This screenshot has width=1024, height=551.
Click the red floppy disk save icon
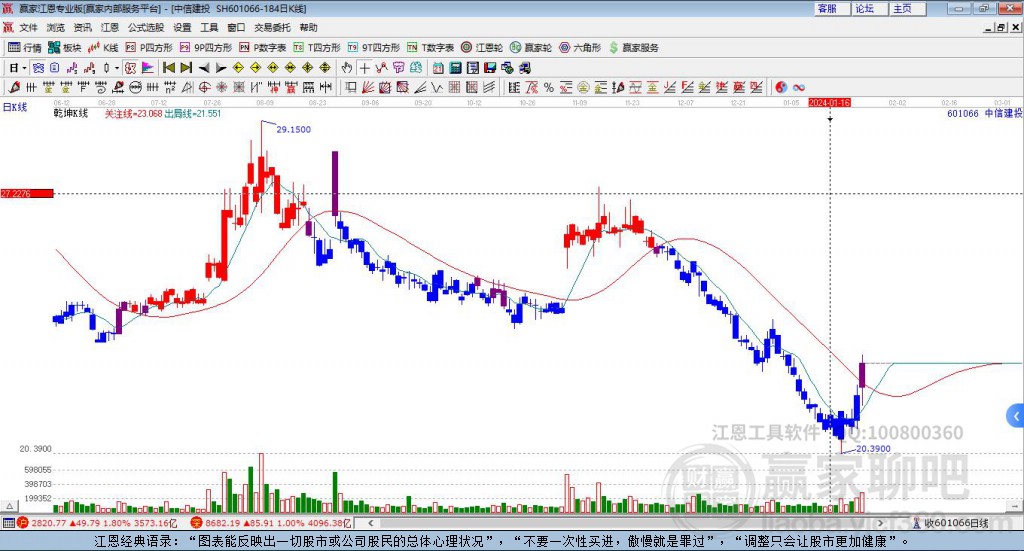[x=490, y=68]
